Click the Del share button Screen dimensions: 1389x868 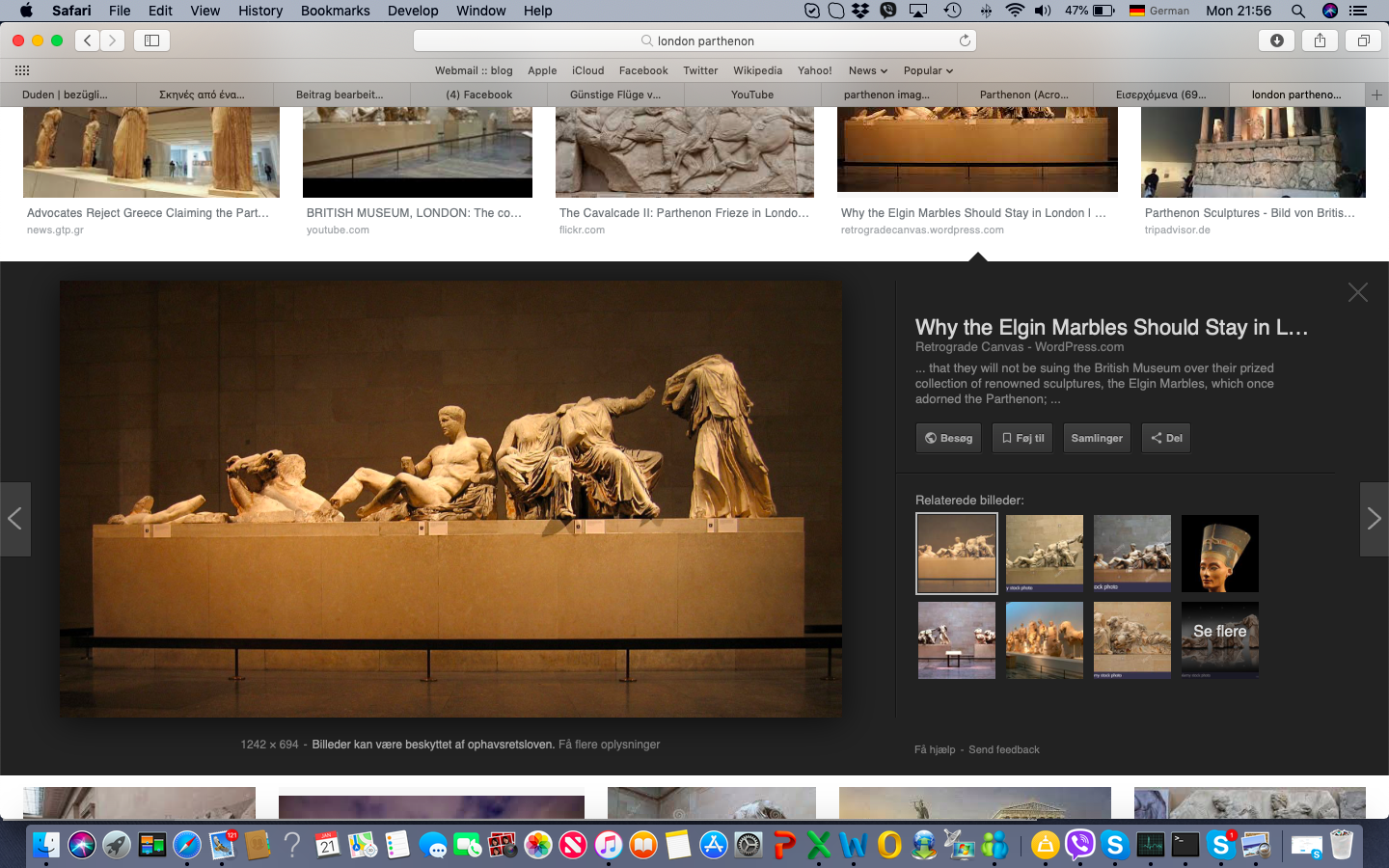(x=1166, y=438)
